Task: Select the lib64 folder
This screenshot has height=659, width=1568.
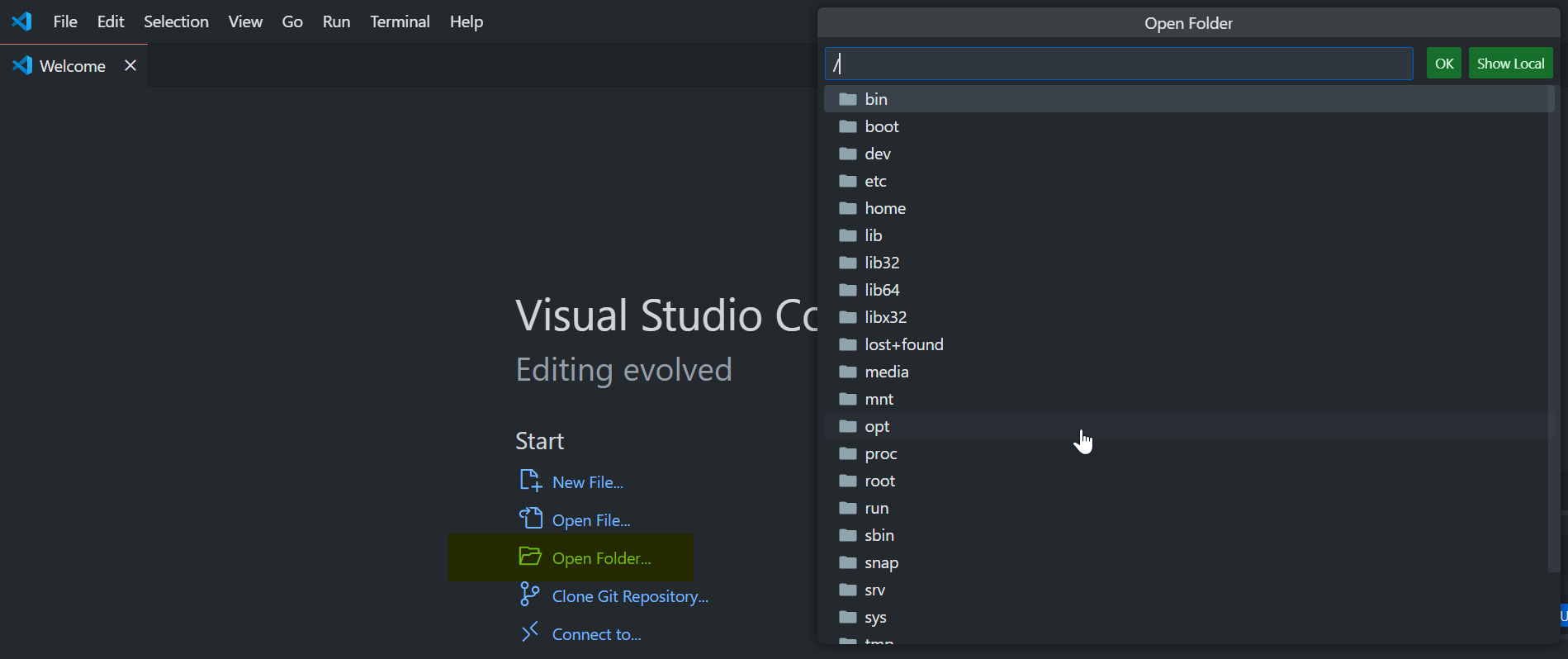Action: pos(1189,290)
